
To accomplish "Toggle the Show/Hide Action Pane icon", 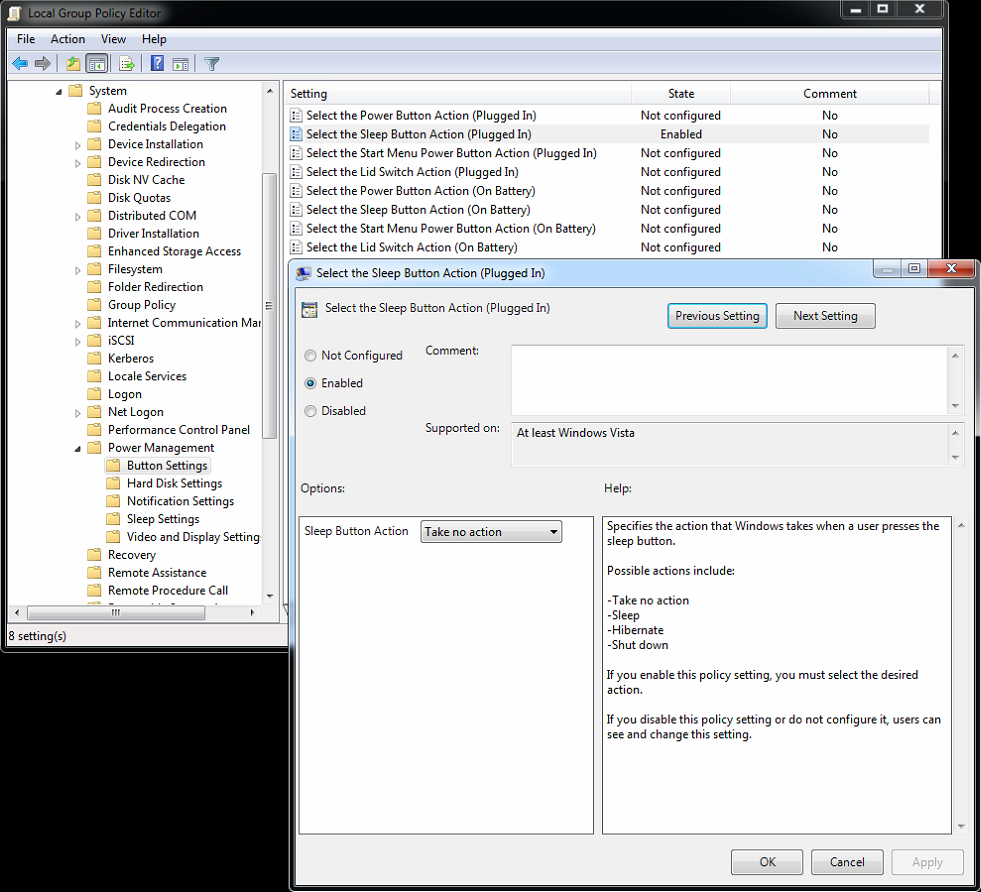I will point(181,64).
